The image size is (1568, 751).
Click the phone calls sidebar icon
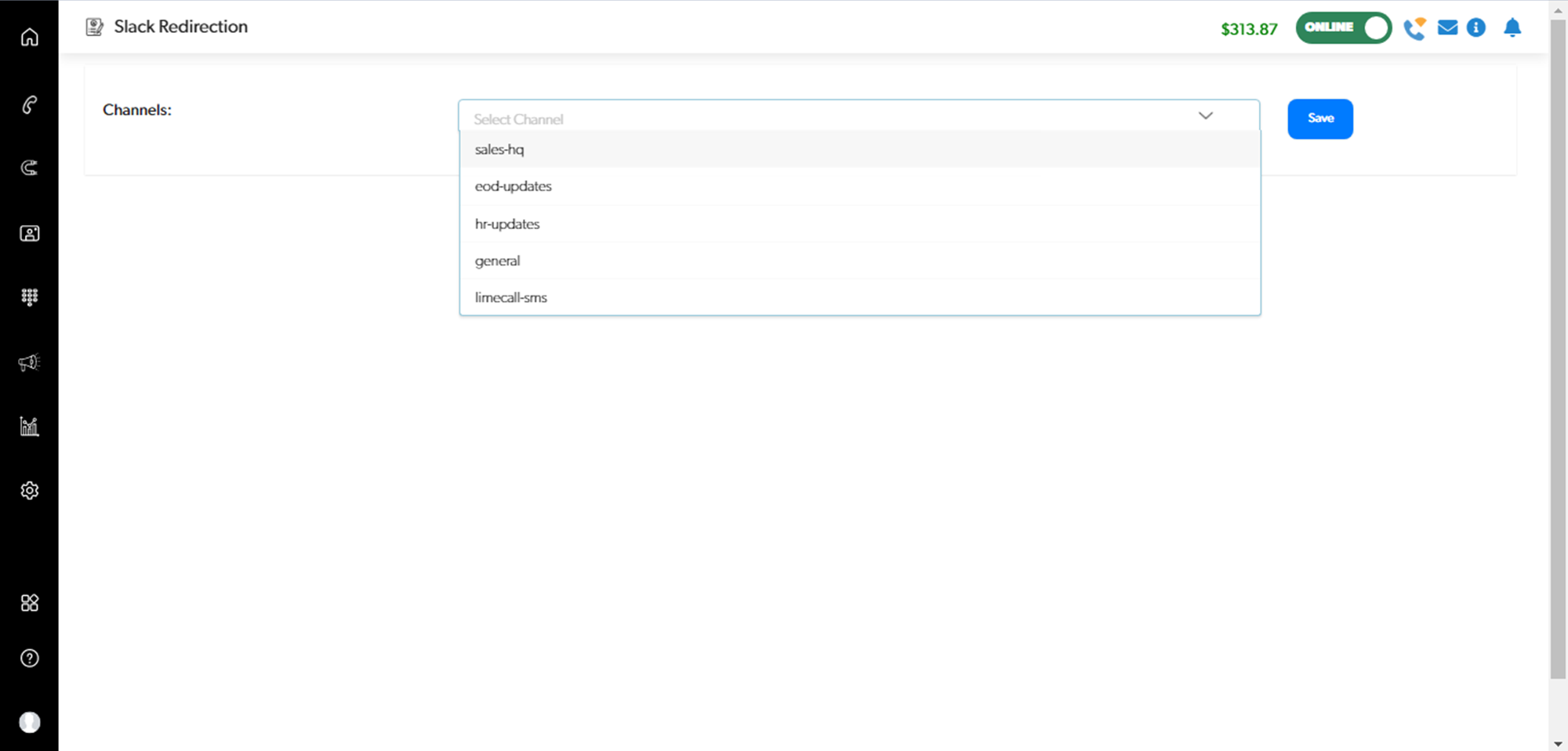[x=29, y=104]
